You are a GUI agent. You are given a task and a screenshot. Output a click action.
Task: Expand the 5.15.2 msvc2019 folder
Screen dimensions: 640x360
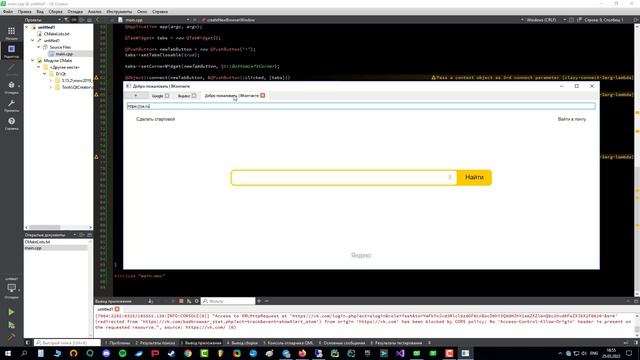(51, 80)
